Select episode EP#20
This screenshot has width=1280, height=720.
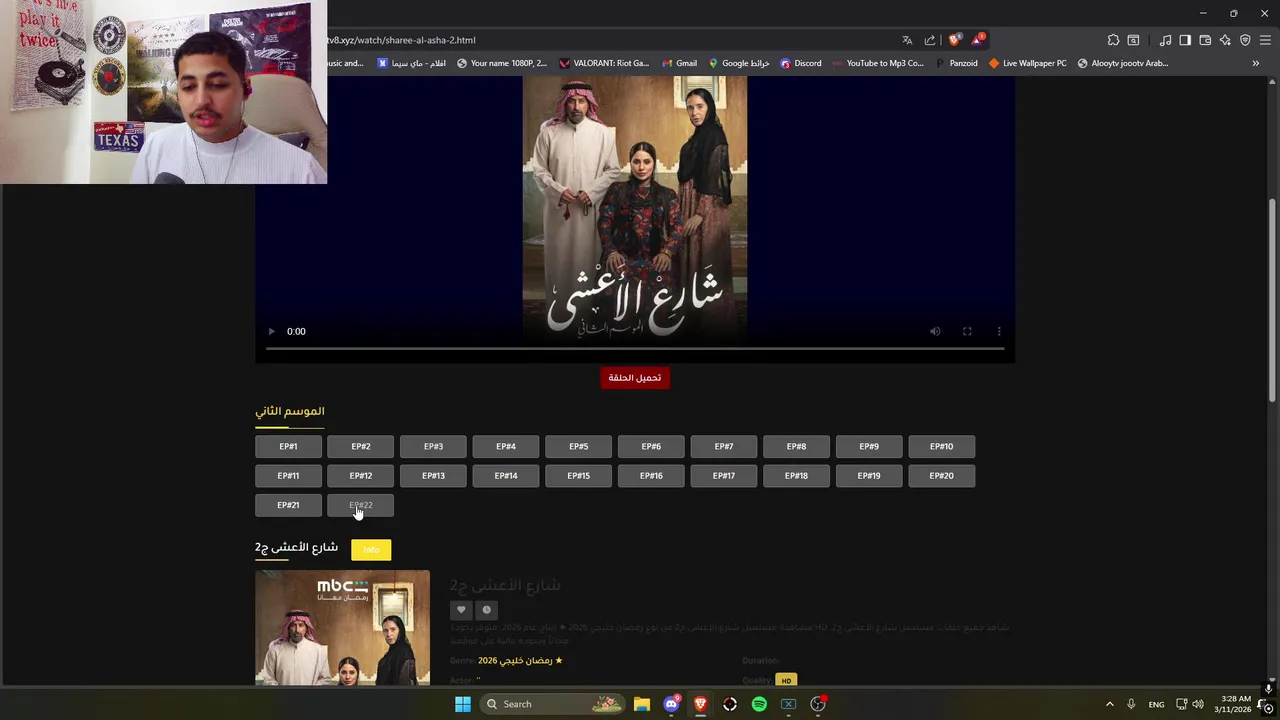942,476
